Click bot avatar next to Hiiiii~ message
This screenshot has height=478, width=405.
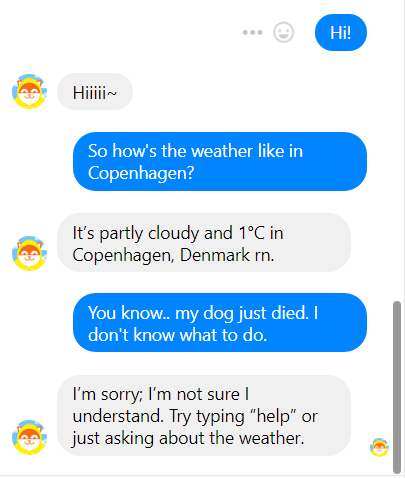[x=29, y=91]
